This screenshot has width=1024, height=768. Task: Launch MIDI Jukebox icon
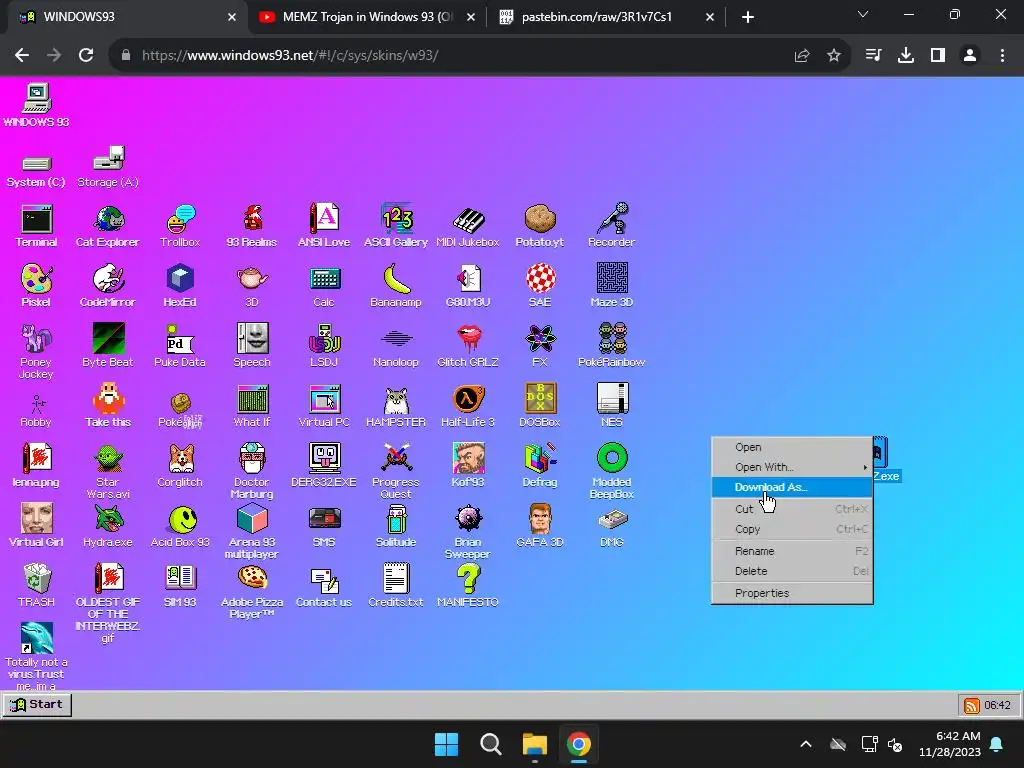[468, 226]
